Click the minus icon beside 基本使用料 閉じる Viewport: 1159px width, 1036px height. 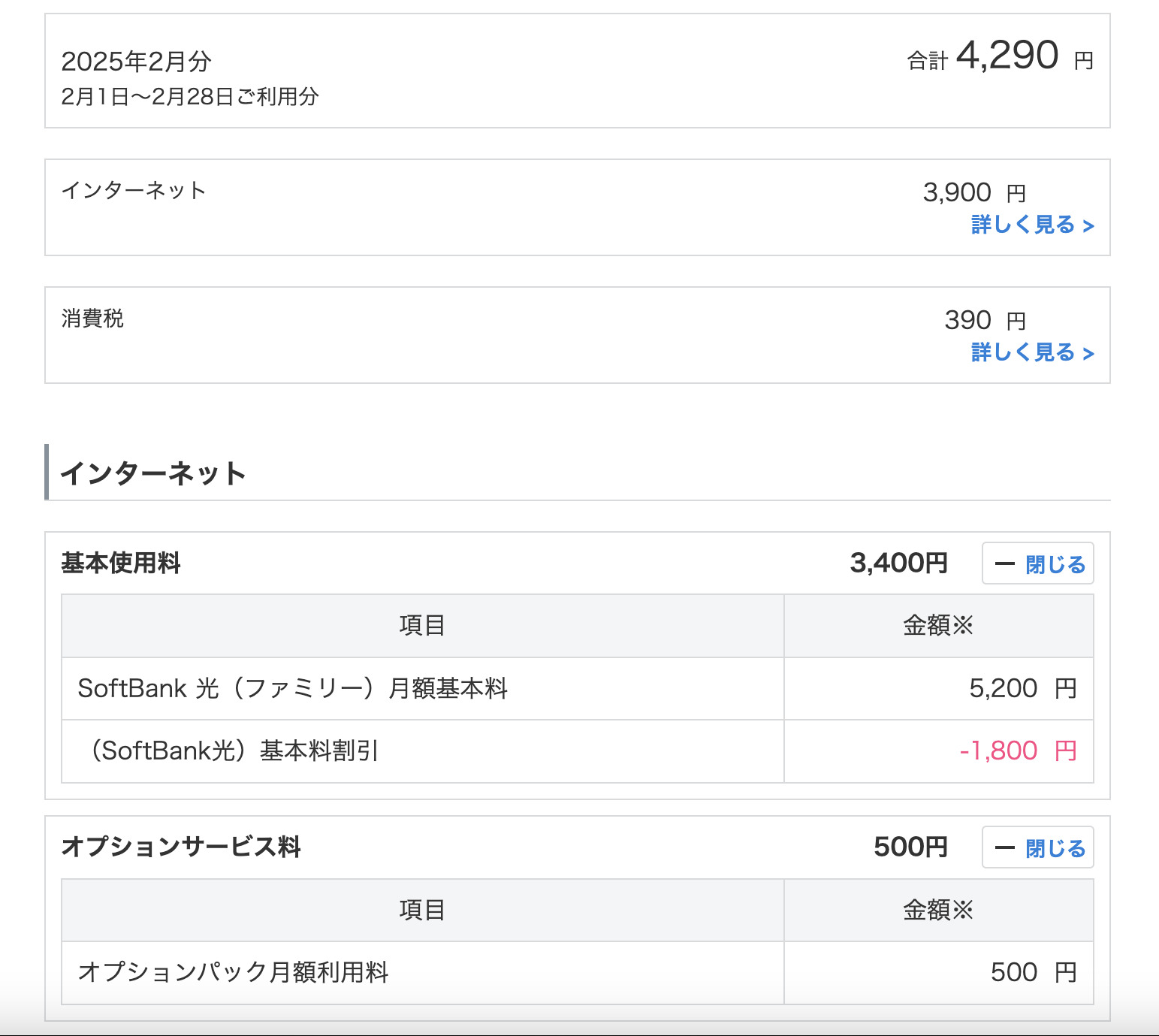[x=1004, y=564]
